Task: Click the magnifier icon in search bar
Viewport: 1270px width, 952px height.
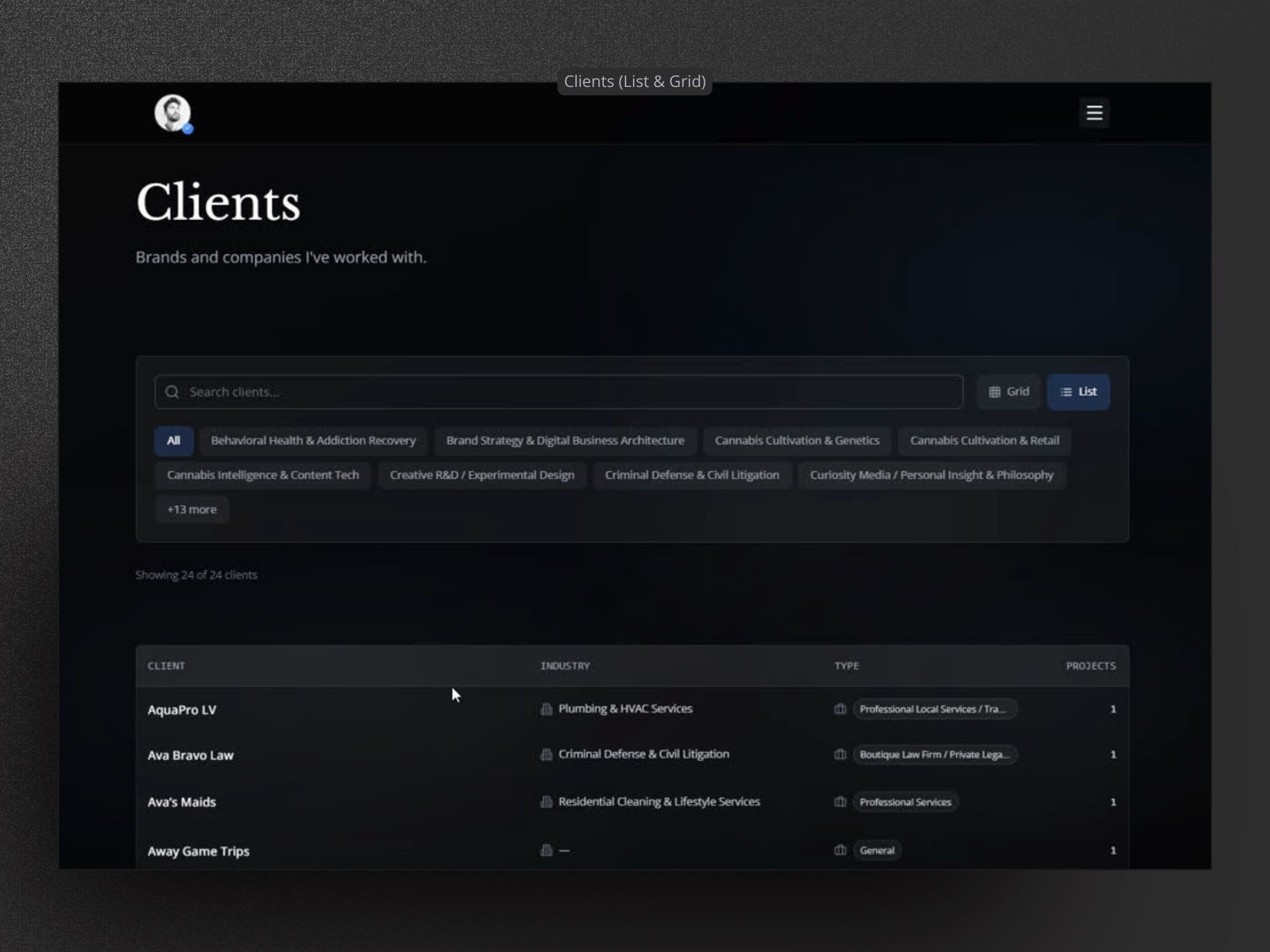Action: [172, 392]
